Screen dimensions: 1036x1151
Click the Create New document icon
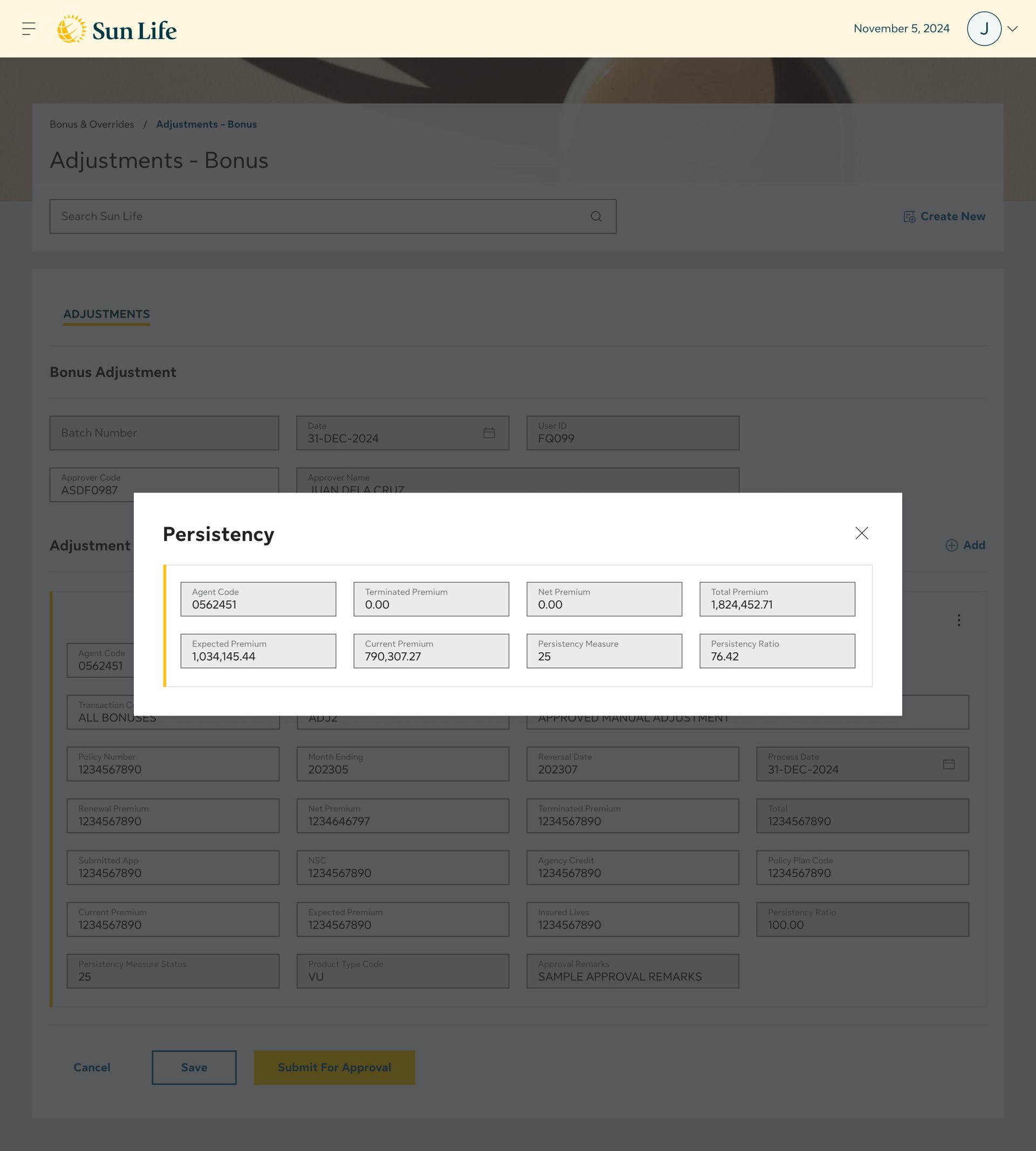coord(909,217)
